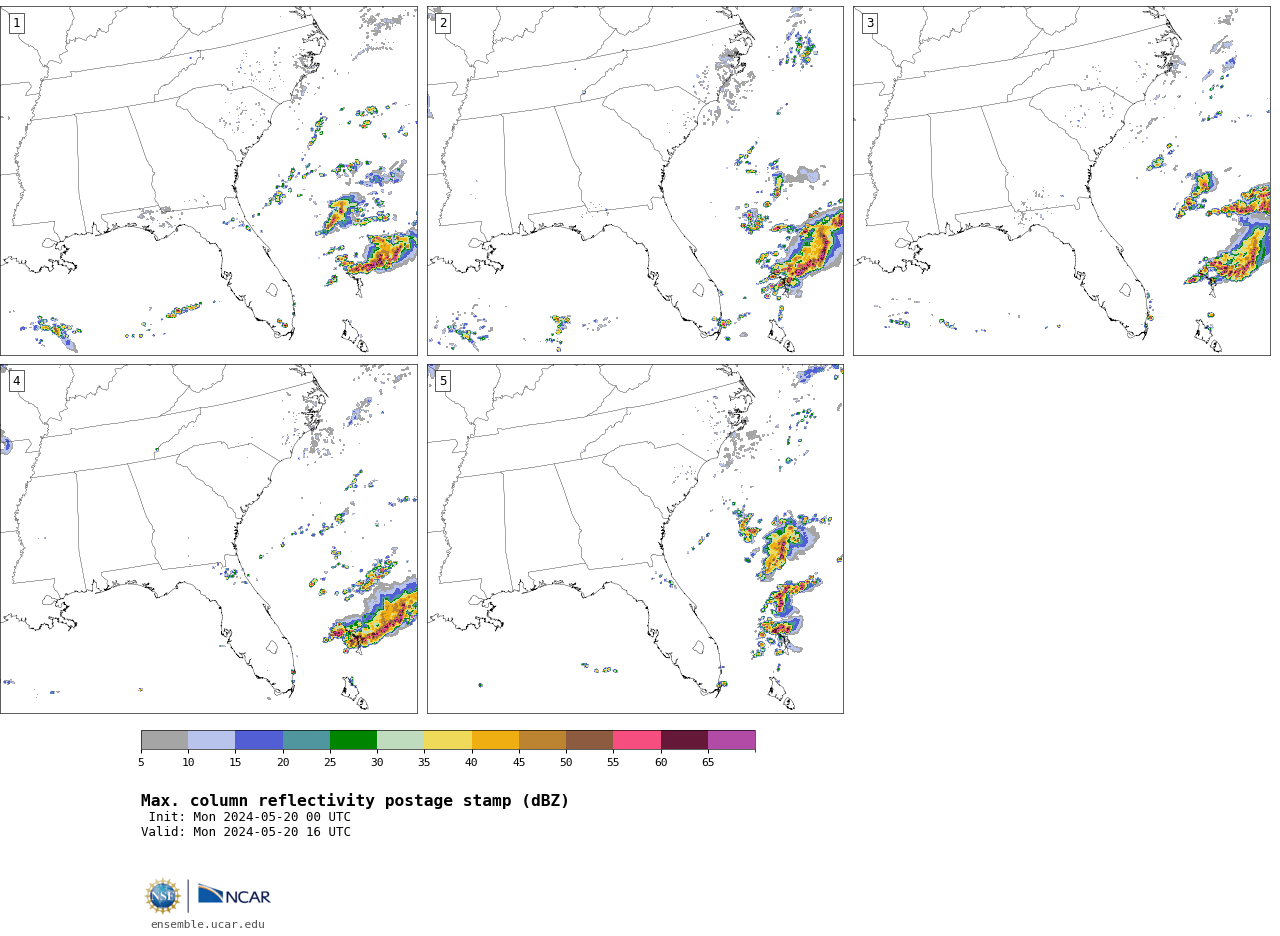This screenshot has width=1280, height=936.
Task: Click the maroon 60-65 dBZ swatch
Action: 684,740
